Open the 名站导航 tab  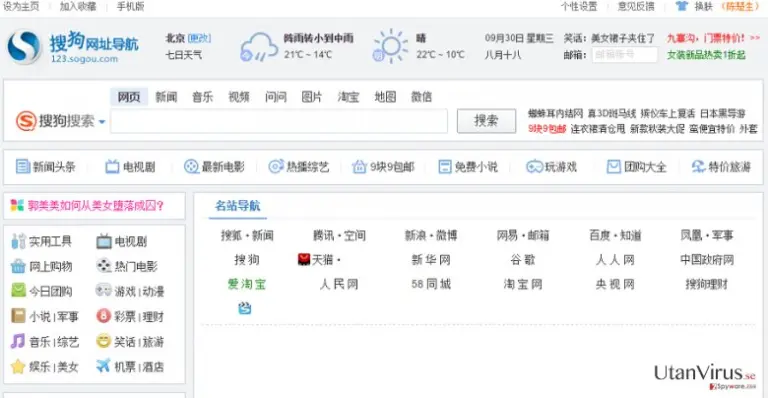238,206
